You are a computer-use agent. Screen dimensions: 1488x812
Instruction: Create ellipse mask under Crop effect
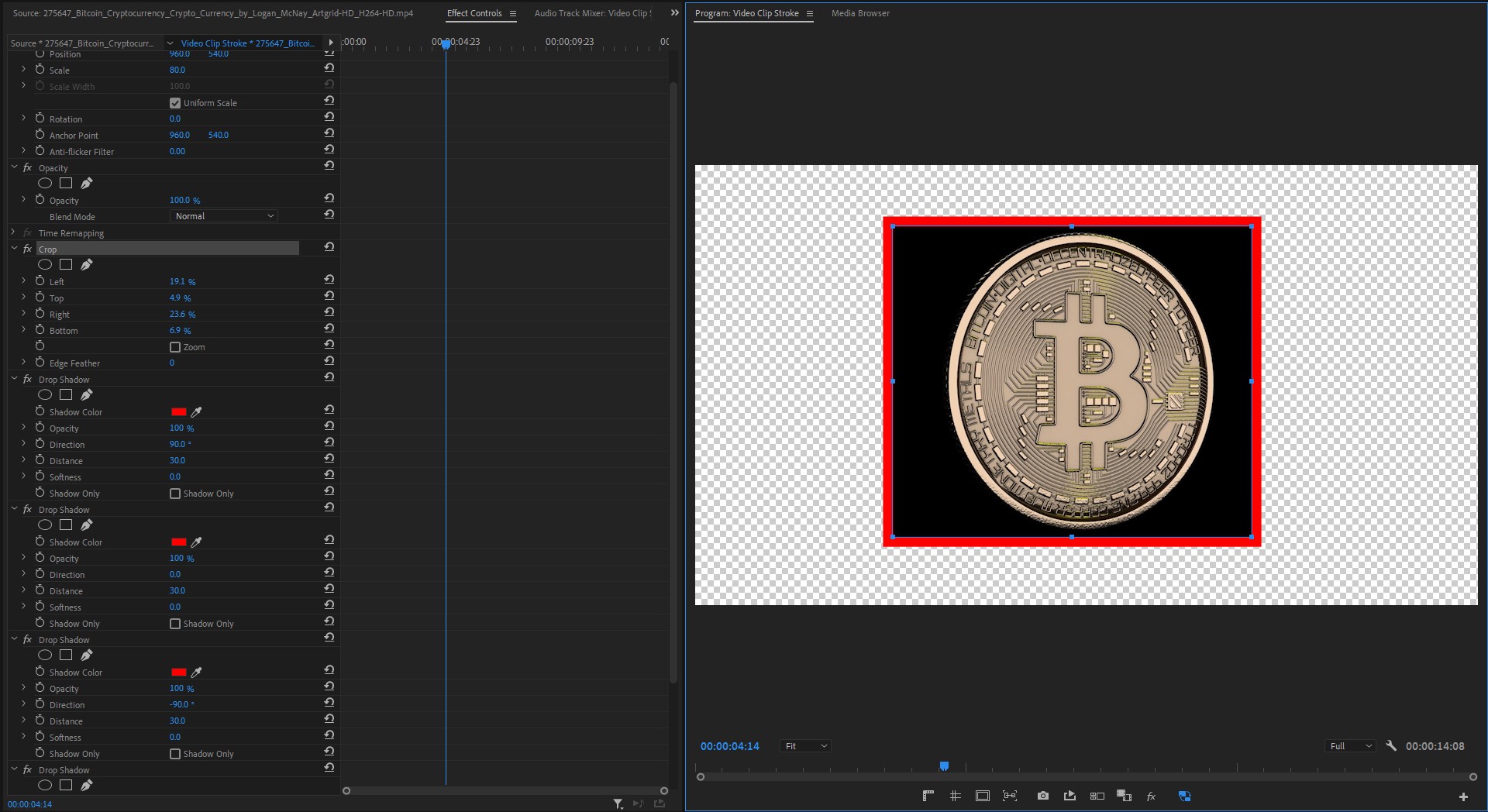tap(45, 265)
